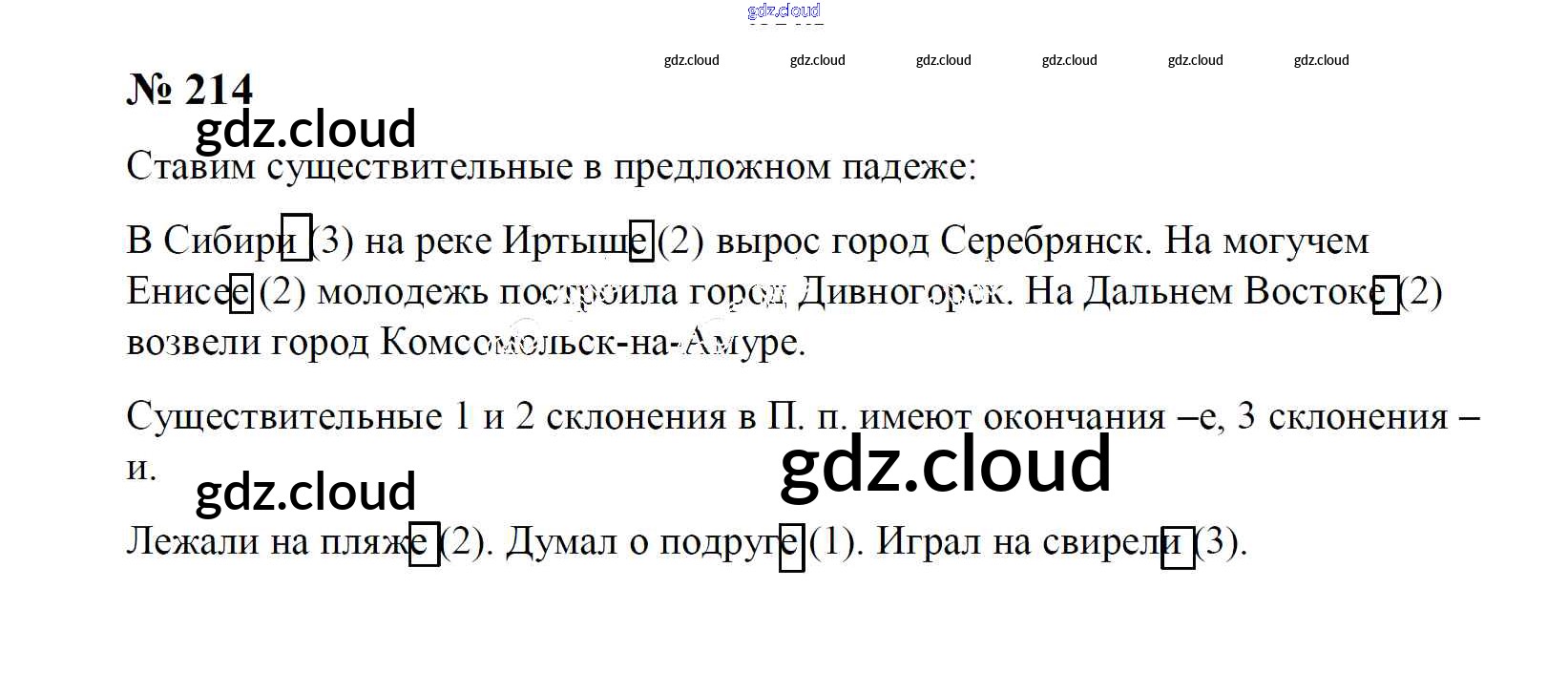
Task: Click the boxed ending е in пляже
Action: (x=424, y=544)
